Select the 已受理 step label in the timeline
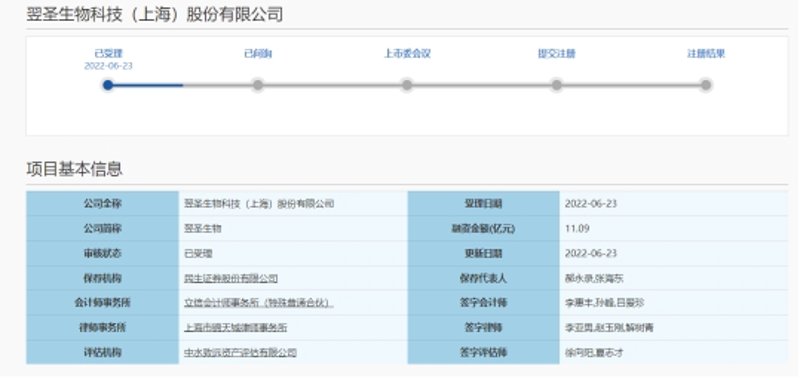This screenshot has width=800, height=378. pos(108,54)
